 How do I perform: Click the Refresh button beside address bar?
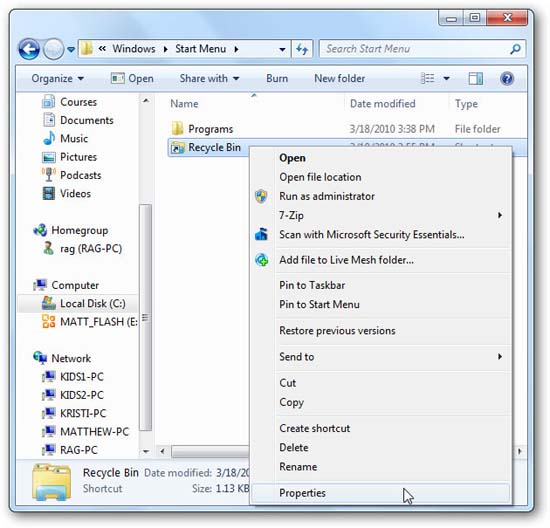point(302,49)
